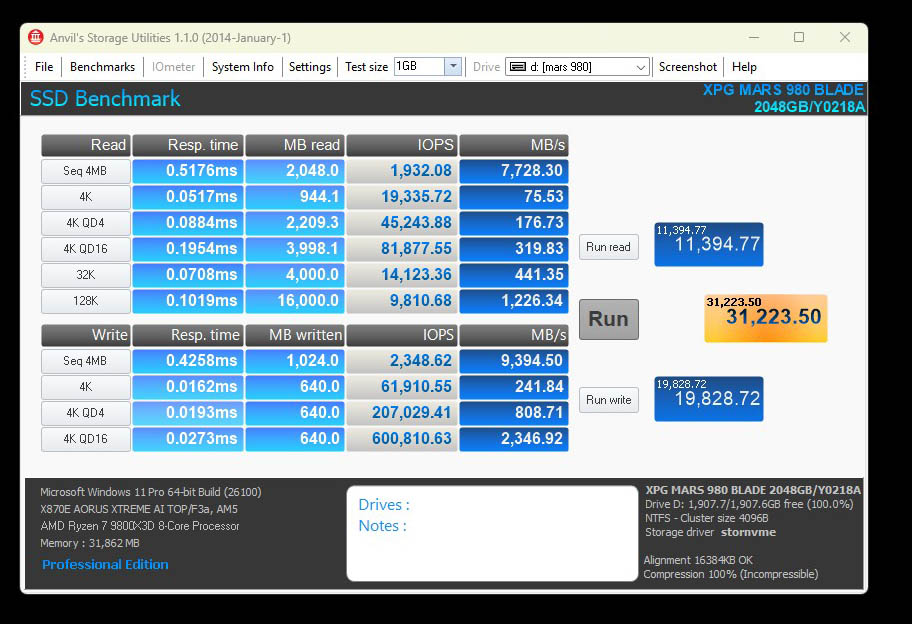This screenshot has height=624, width=912.
Task: Close the Anvil's Storage Utilities window
Action: [845, 37]
